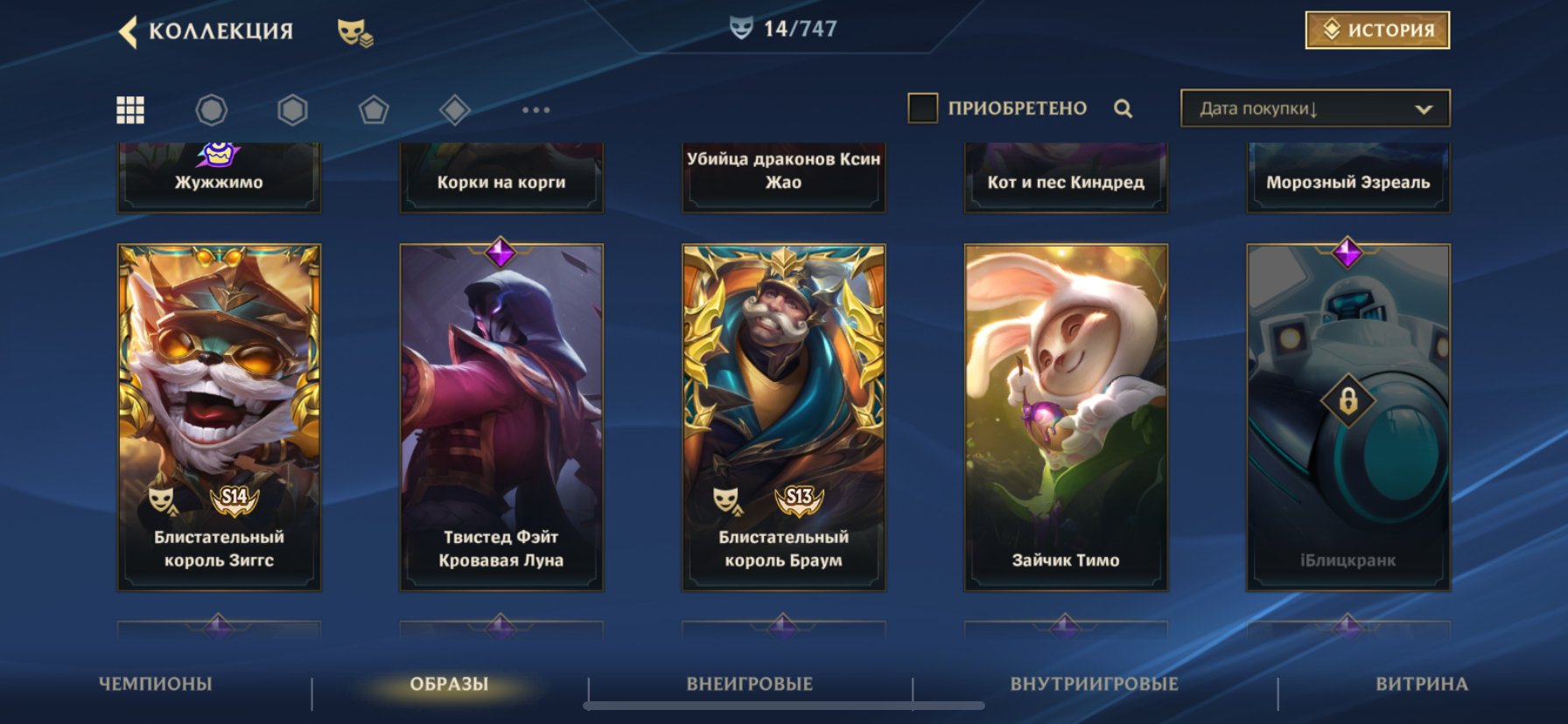Click the bottom horizontal scroll bar

(784, 706)
